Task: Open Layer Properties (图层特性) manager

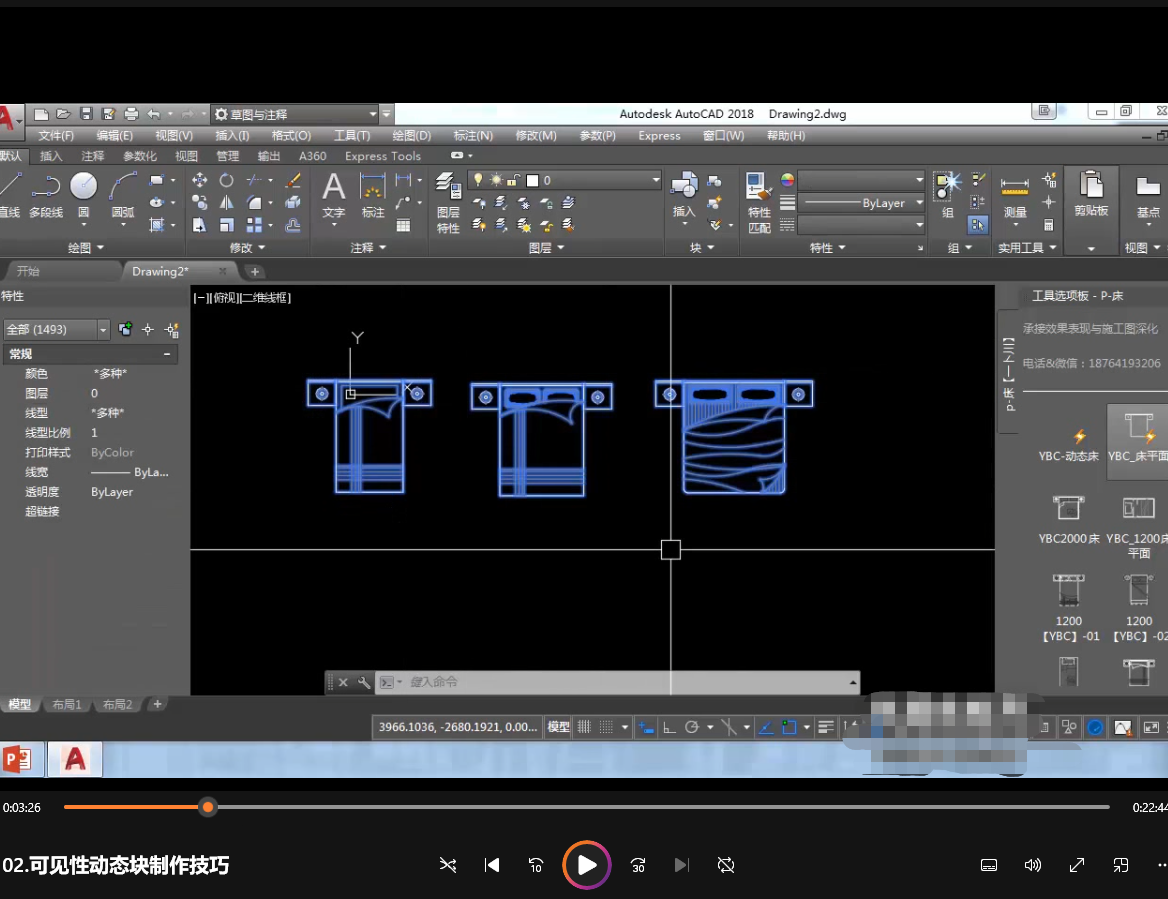Action: (x=448, y=203)
